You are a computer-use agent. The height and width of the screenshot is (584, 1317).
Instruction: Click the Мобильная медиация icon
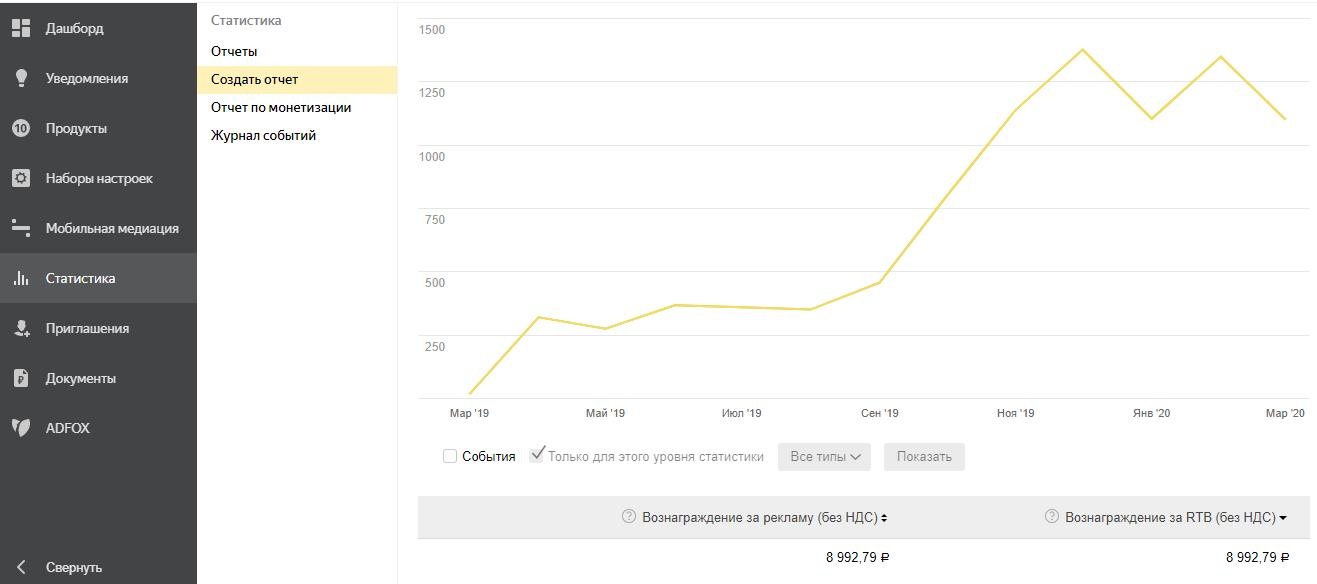click(21, 228)
